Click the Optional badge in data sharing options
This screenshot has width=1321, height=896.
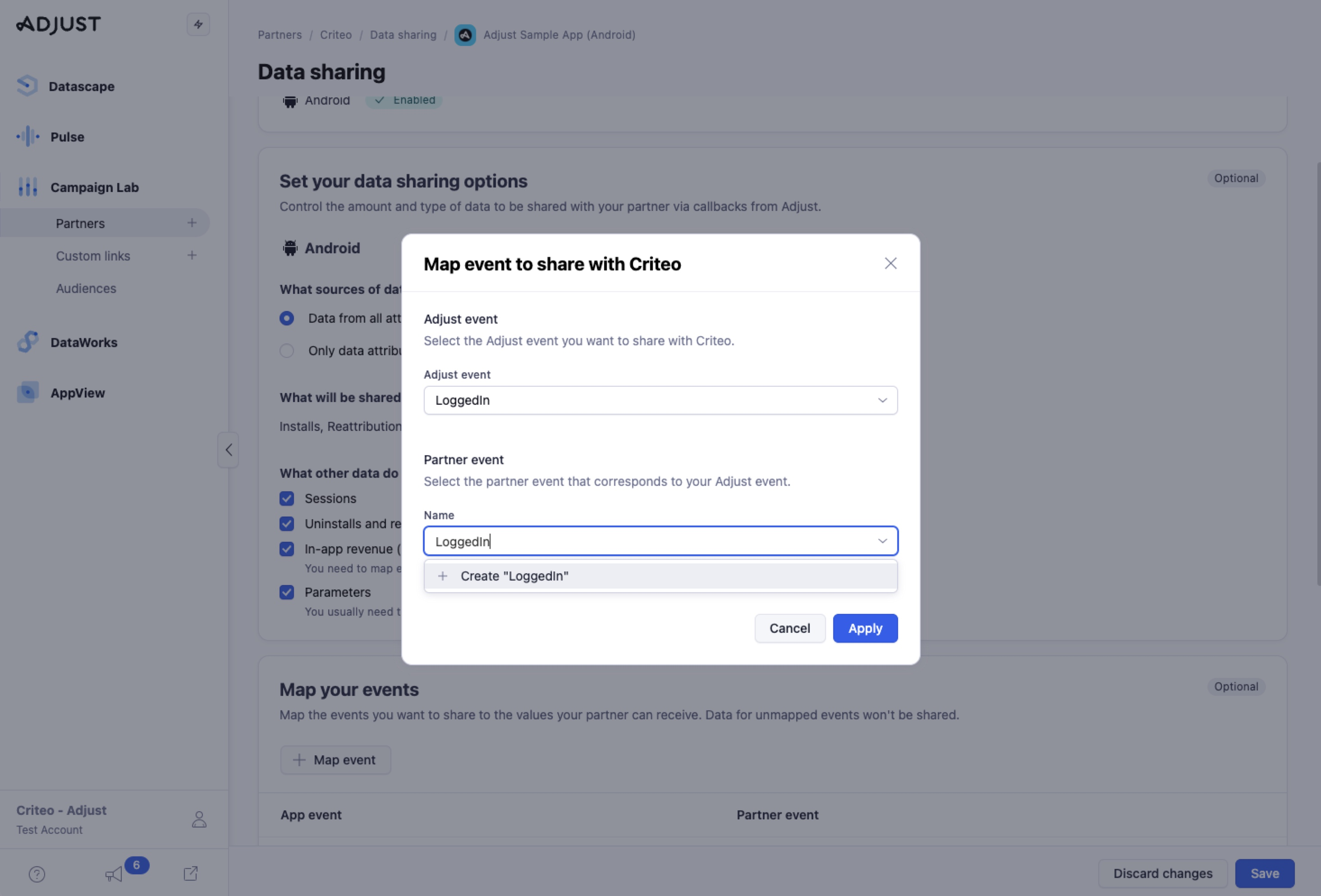point(1236,178)
